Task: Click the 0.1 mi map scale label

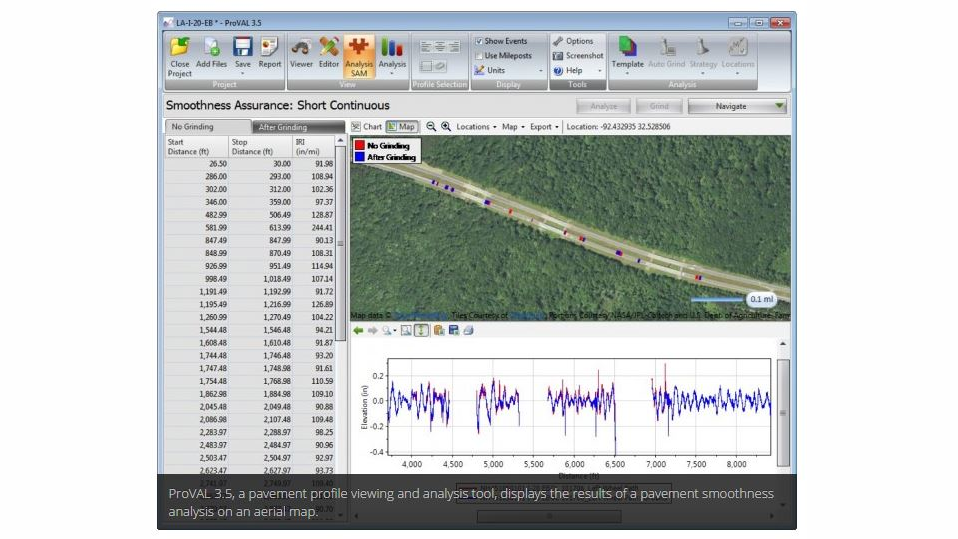Action: point(761,299)
